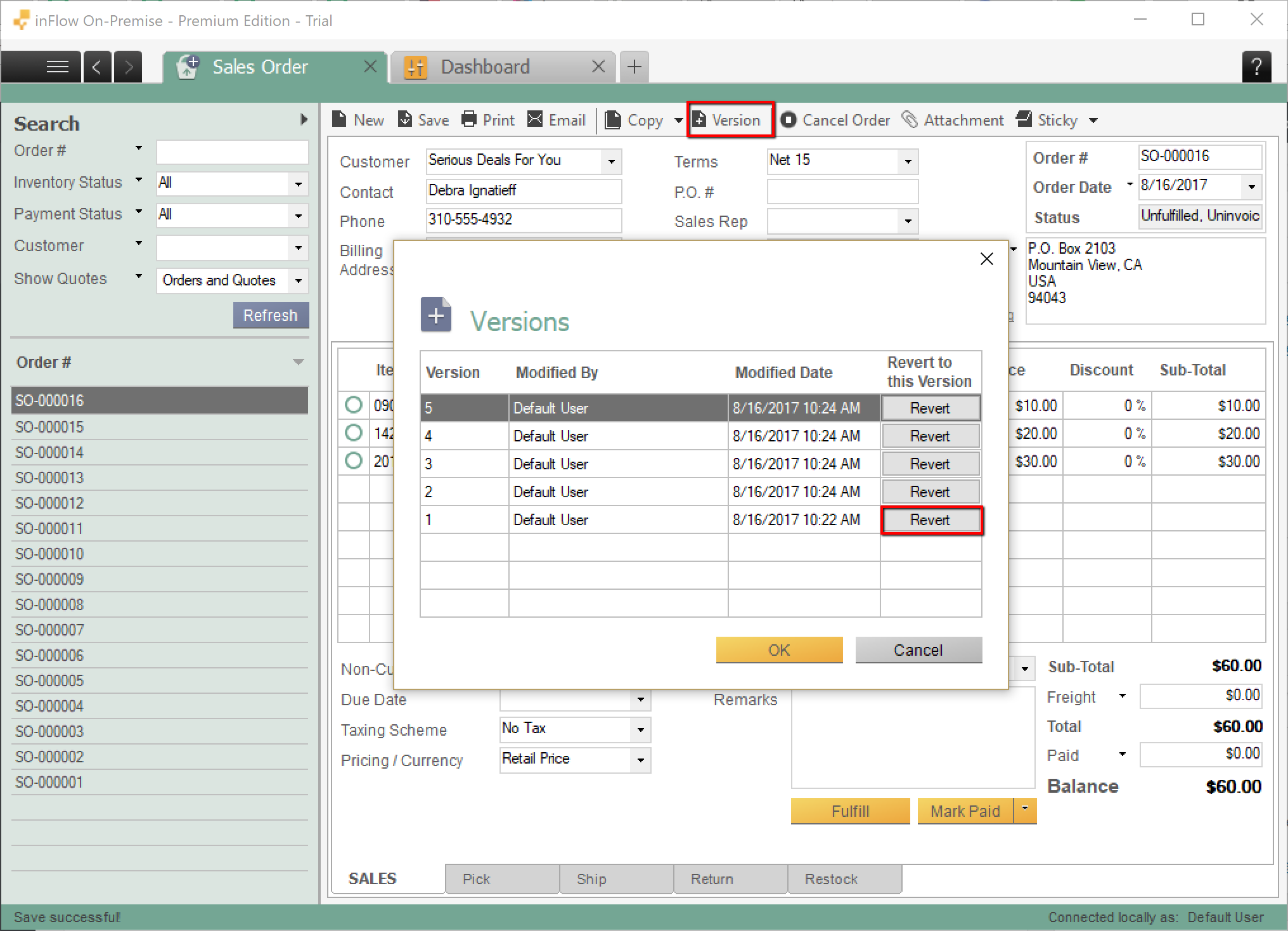Expand the Copy dropdown arrow
The width and height of the screenshot is (1288, 931).
point(678,120)
